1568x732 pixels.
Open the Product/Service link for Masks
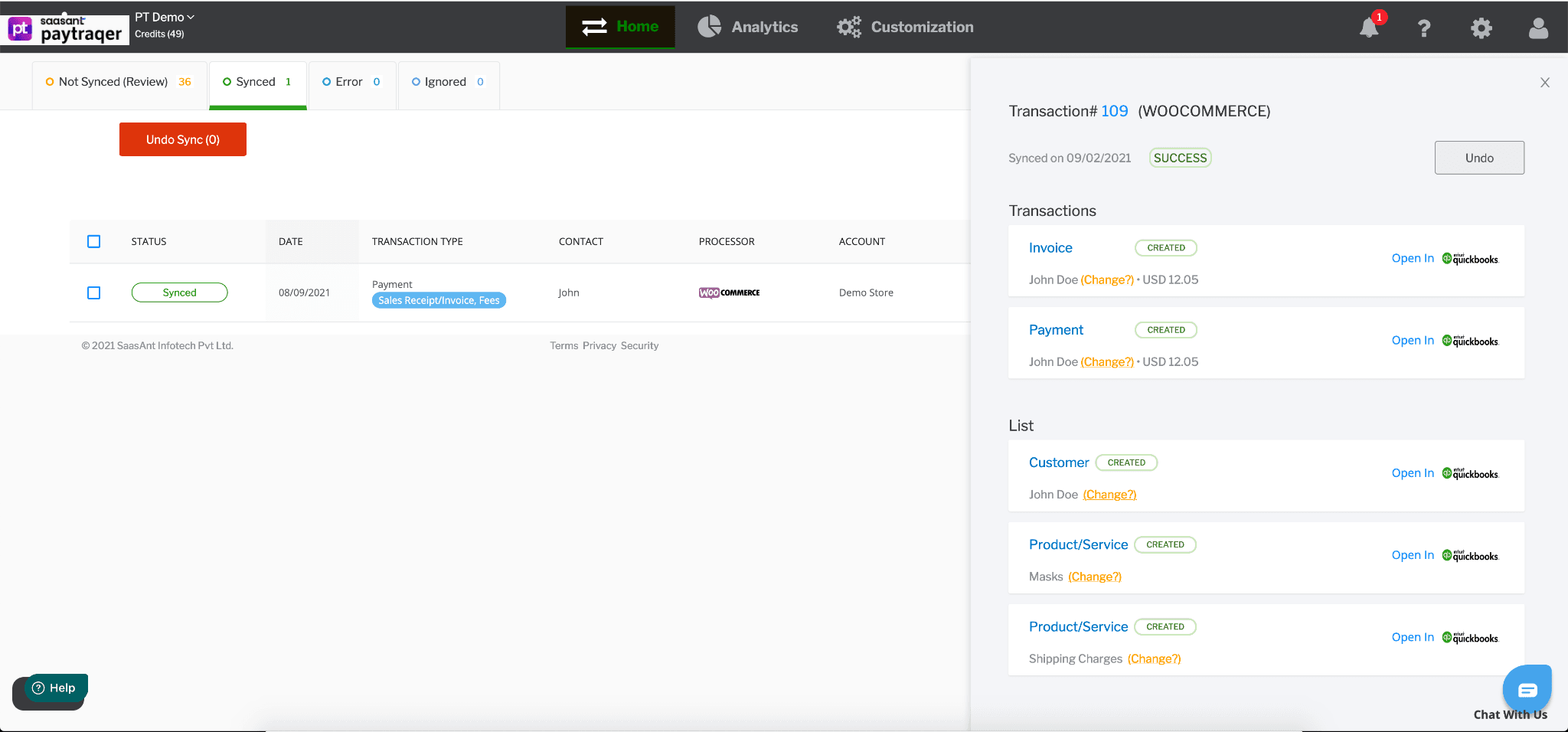[x=1078, y=544]
